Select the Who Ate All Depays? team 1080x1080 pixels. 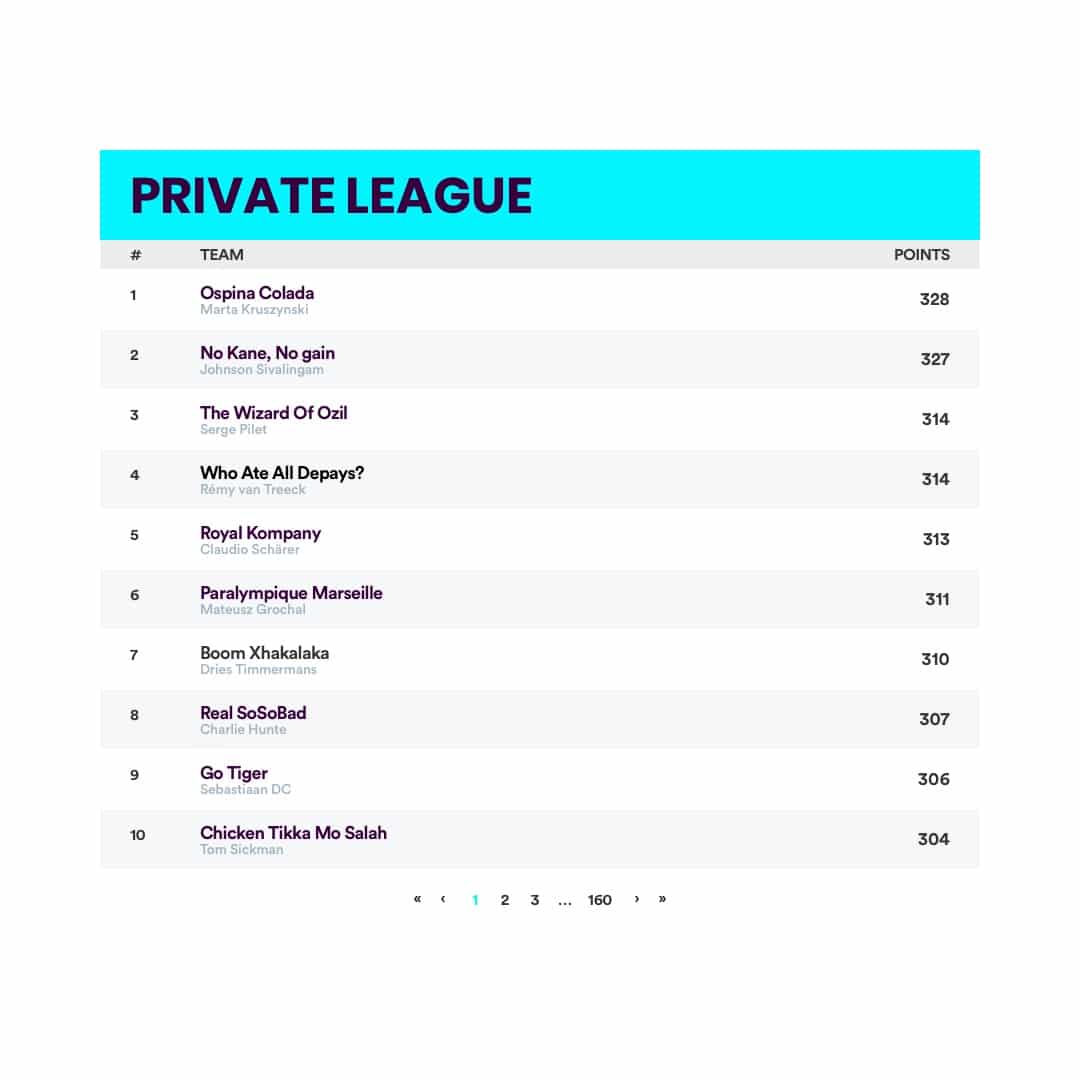(282, 473)
